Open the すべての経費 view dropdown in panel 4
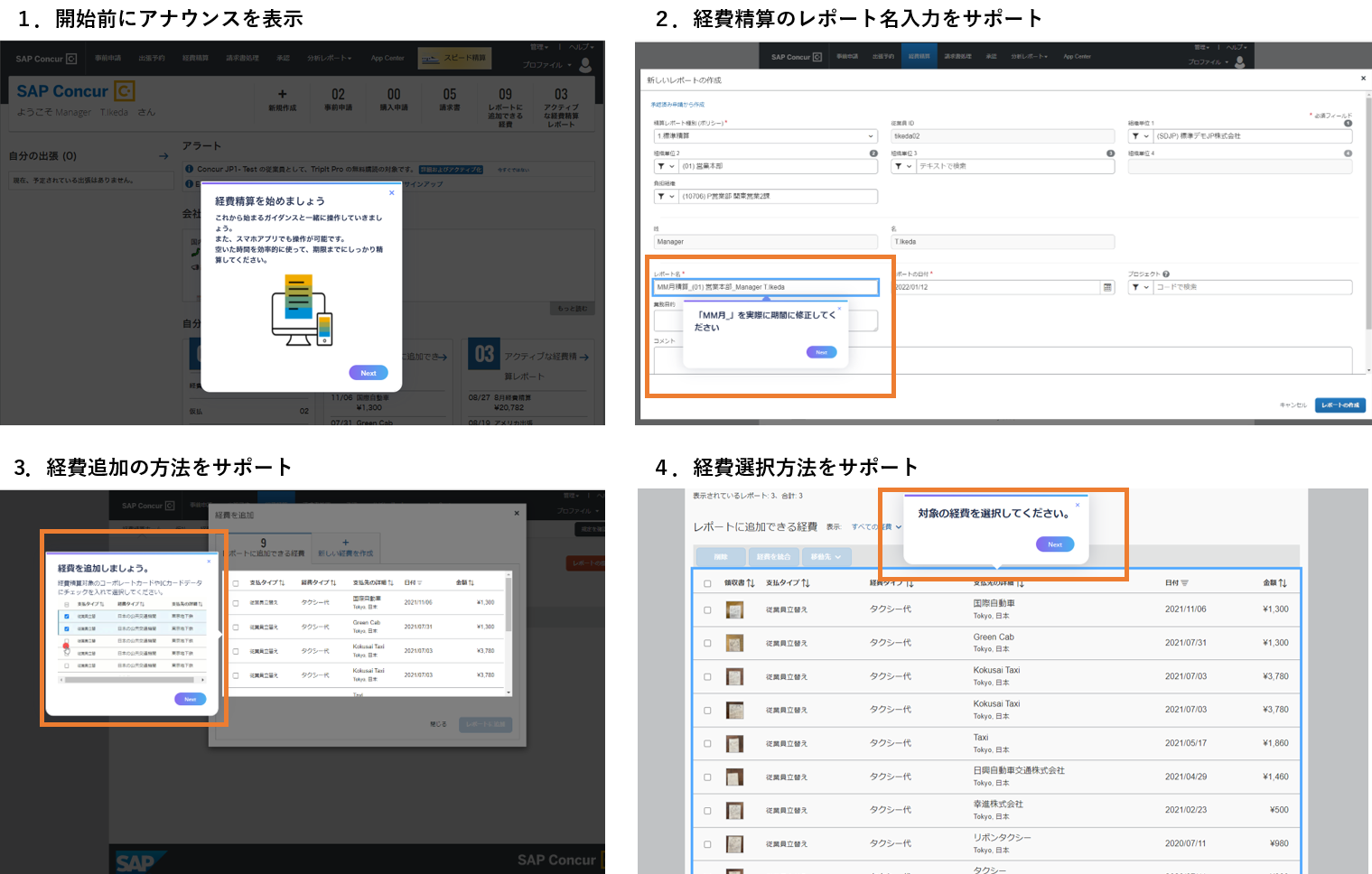The image size is (1372, 874). 876,527
